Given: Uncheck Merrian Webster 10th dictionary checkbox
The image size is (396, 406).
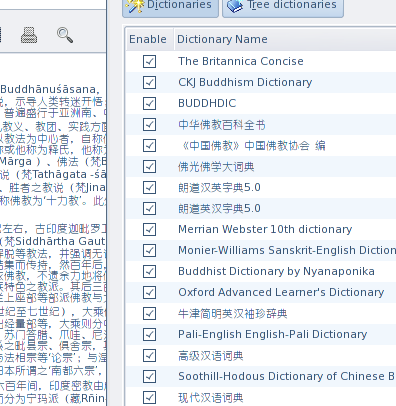Looking at the screenshot, I should click(x=149, y=229).
